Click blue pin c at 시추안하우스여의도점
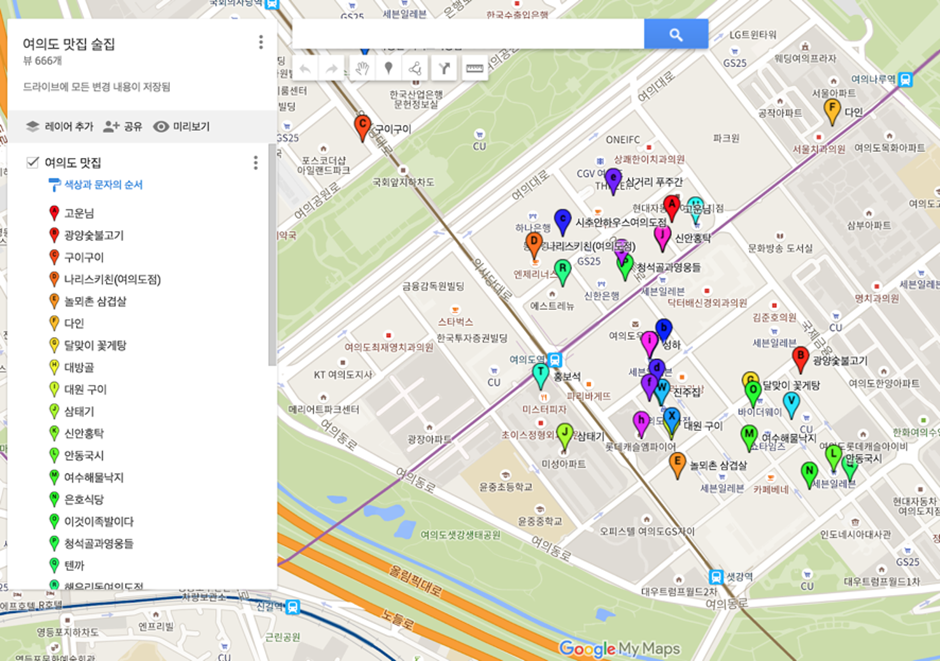 pyautogui.click(x=562, y=221)
